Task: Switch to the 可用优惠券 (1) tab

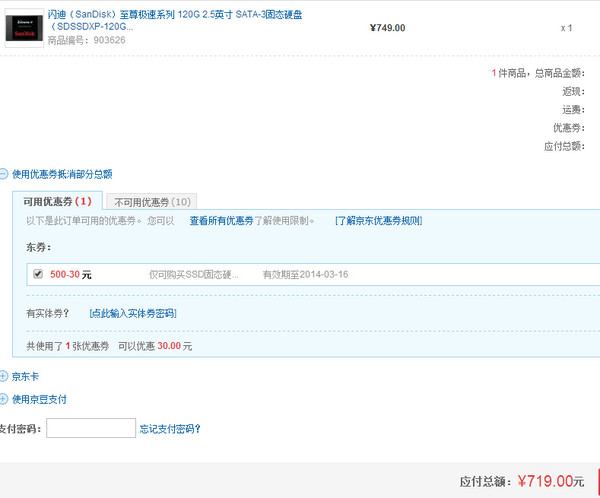Action: pos(57,201)
